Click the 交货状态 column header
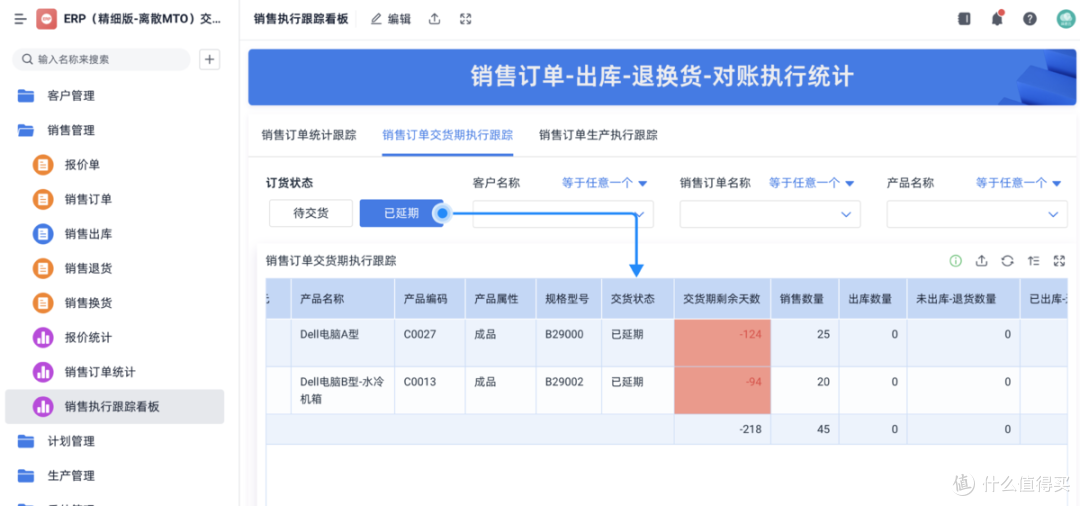 coord(638,299)
